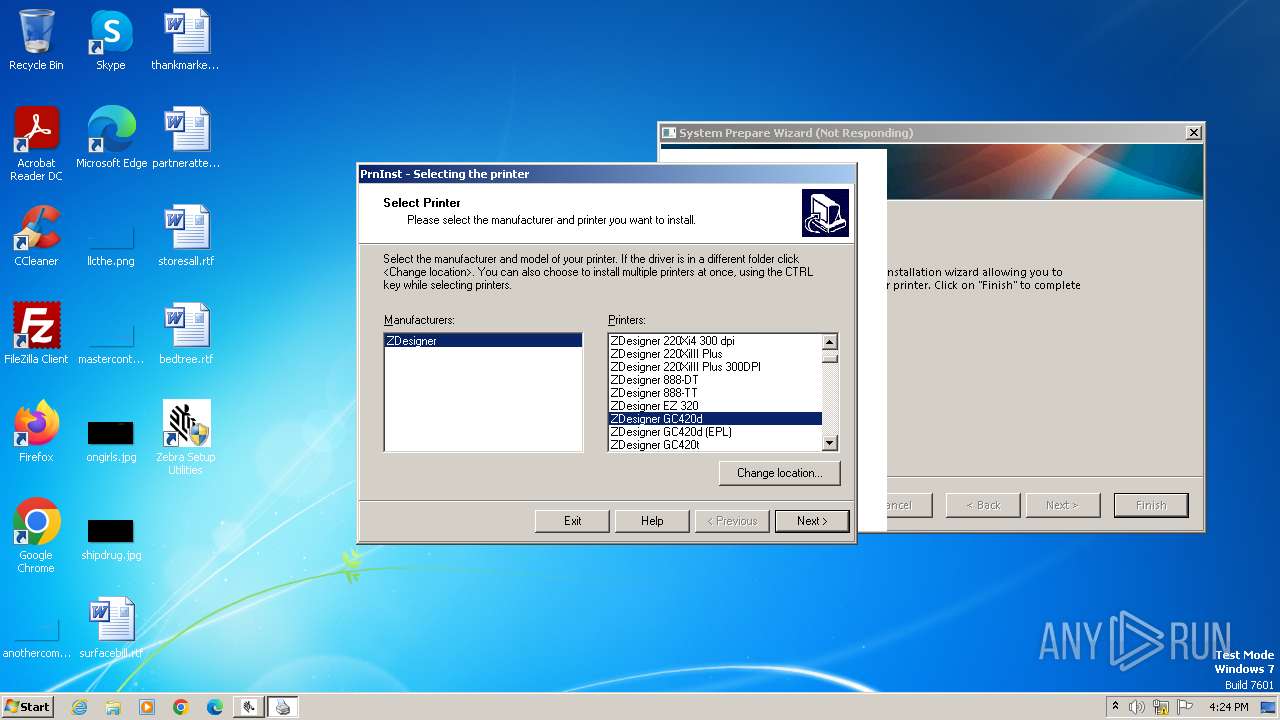Select ZDesigner GC420t printer

[x=715, y=445]
